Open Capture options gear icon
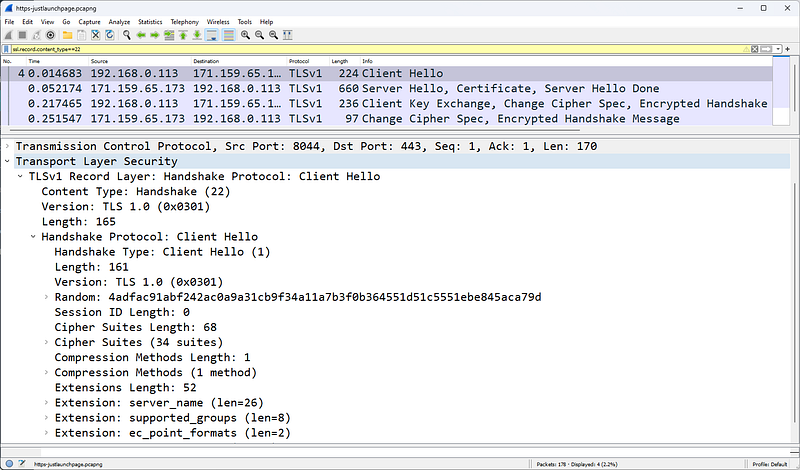 tap(50, 35)
